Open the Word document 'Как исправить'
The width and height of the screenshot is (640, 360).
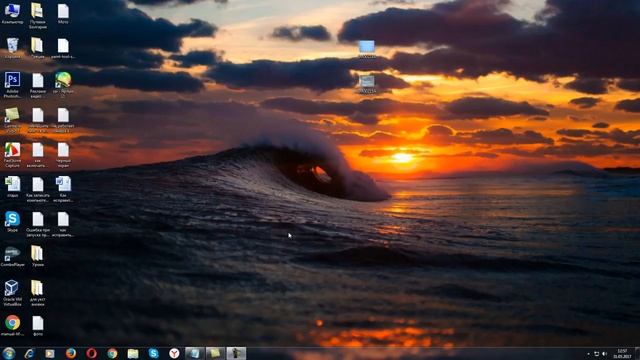[63, 189]
